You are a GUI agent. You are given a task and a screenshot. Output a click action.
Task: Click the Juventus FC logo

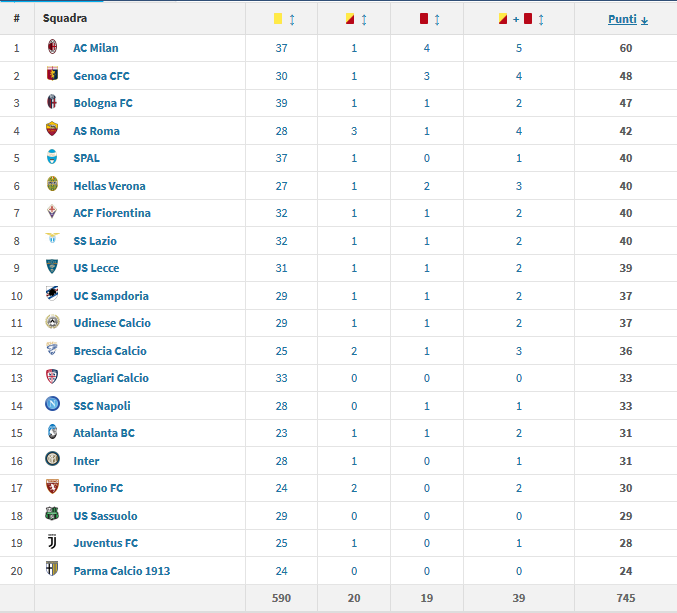click(52, 541)
